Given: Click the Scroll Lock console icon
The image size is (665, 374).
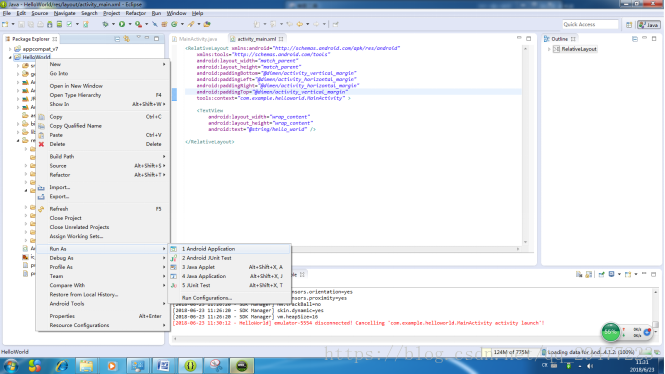Looking at the screenshot, I should pos(589,275).
